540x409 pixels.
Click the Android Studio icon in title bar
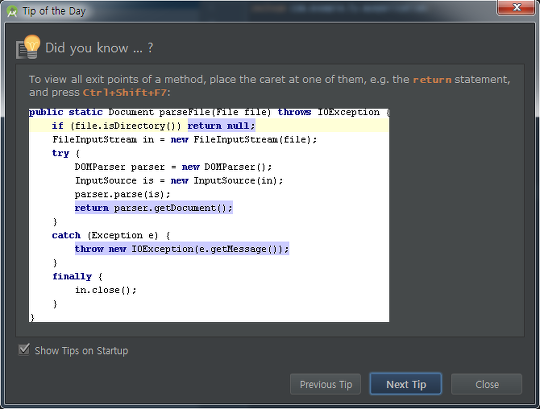[12, 11]
